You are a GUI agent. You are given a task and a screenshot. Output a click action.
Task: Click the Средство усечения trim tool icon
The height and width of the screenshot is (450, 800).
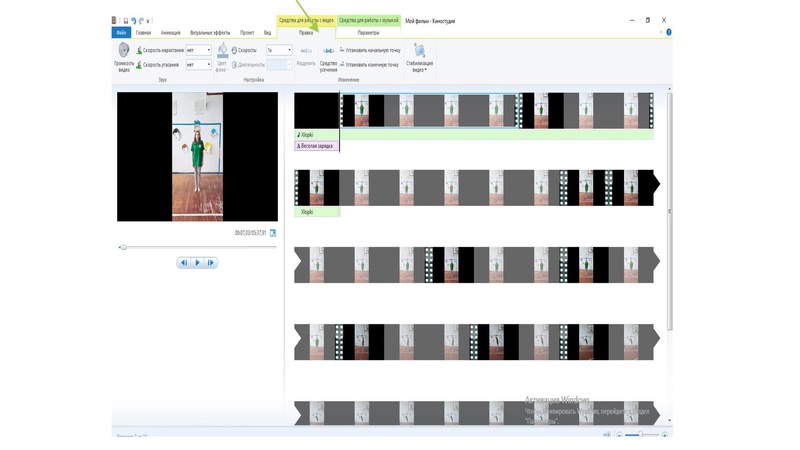[328, 52]
